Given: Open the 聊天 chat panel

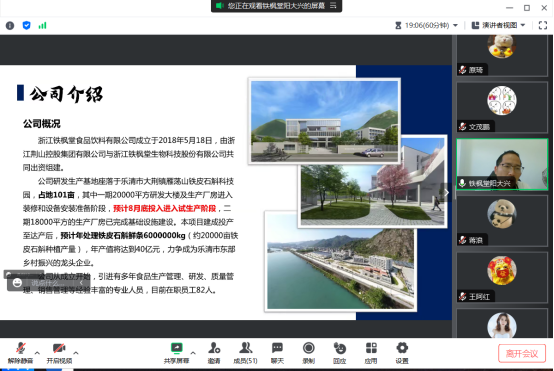Looking at the screenshot, I should (x=277, y=353).
